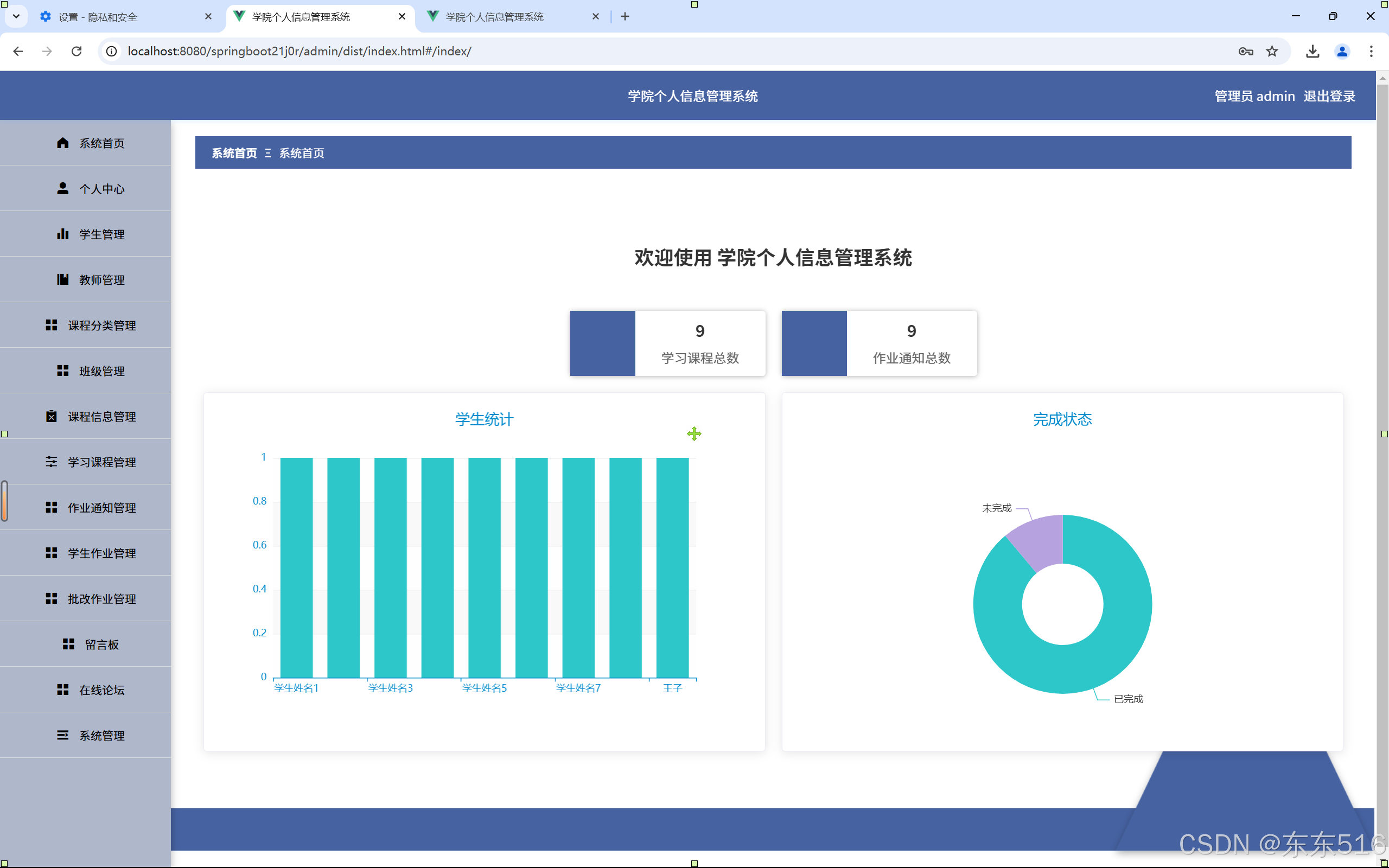The image size is (1389, 868).
Task: Click the clipboard icon beside 课程信息管理
Action: tap(51, 416)
